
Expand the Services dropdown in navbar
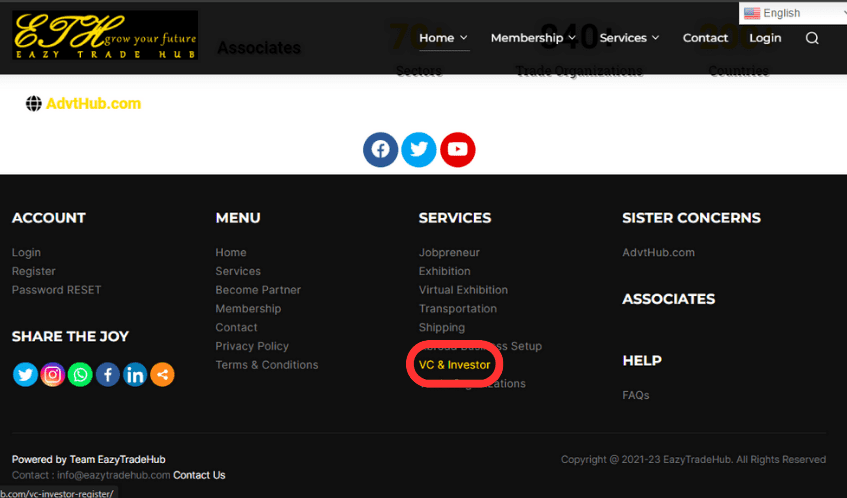click(x=629, y=38)
